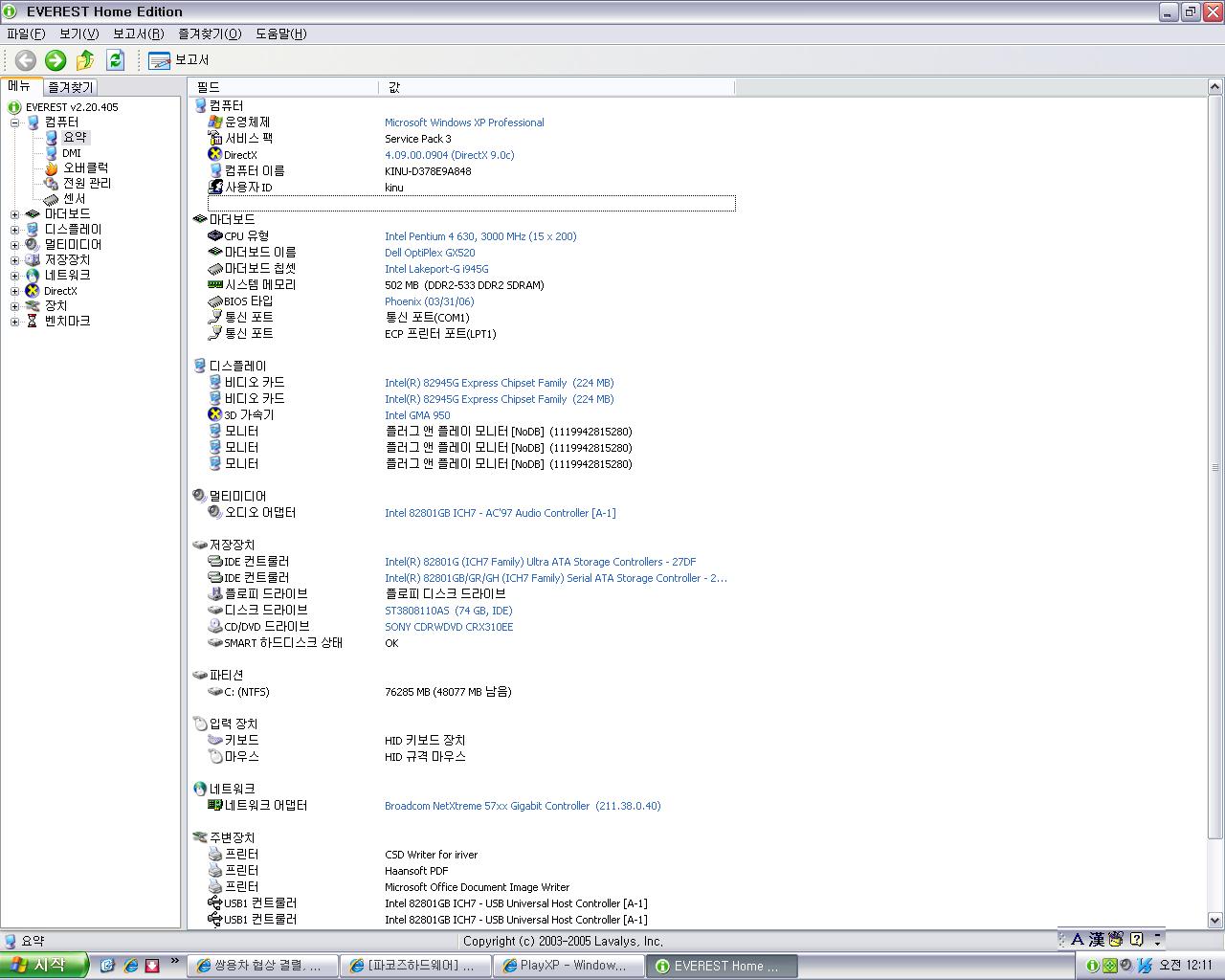This screenshot has height=980, width=1225.
Task: Click the Back arrow toolbar icon
Action: coord(26,60)
